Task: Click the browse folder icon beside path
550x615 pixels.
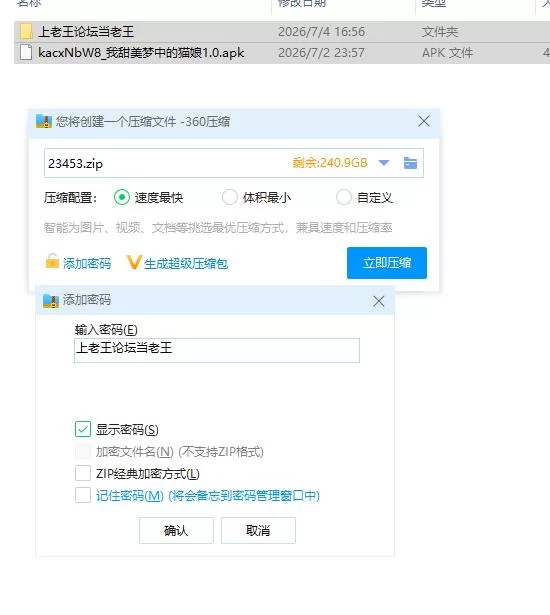Action: pos(410,163)
